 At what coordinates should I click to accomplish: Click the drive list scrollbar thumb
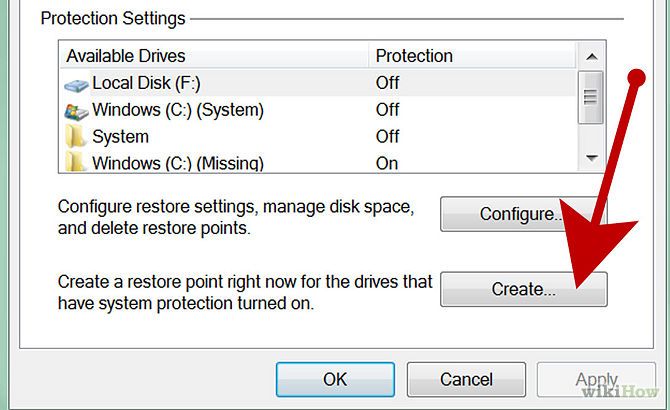[x=591, y=95]
